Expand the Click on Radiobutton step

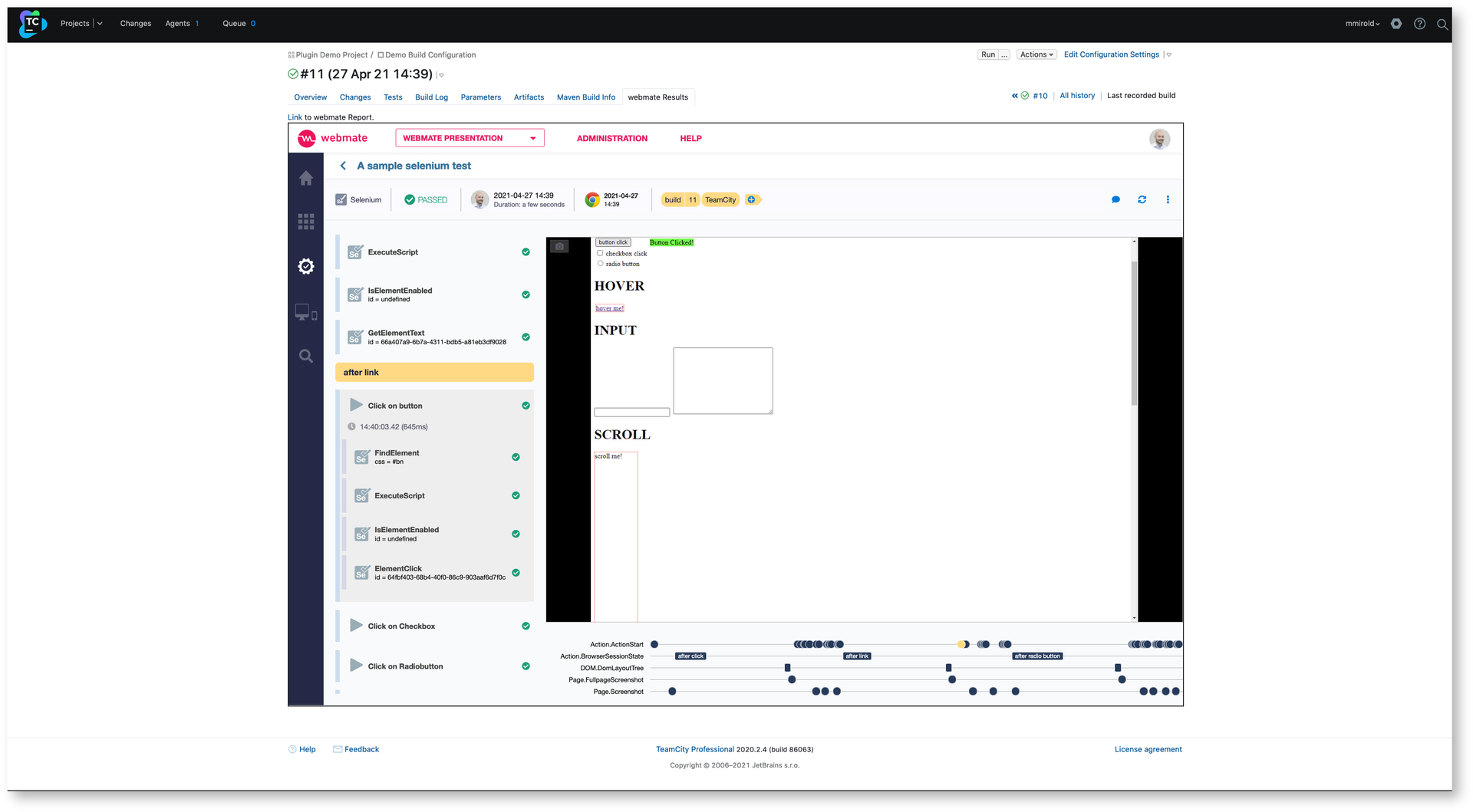point(356,665)
